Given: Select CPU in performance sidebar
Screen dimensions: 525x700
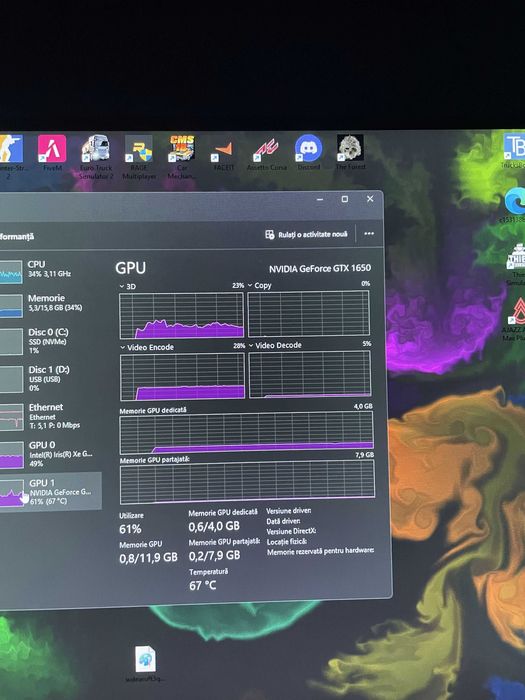Looking at the screenshot, I should click(x=50, y=271).
